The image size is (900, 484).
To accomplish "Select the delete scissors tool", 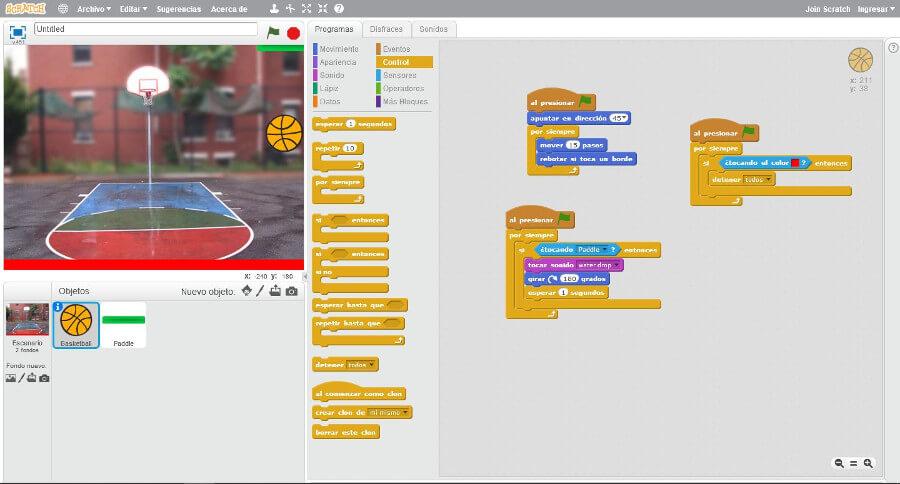I will pyautogui.click(x=290, y=9).
